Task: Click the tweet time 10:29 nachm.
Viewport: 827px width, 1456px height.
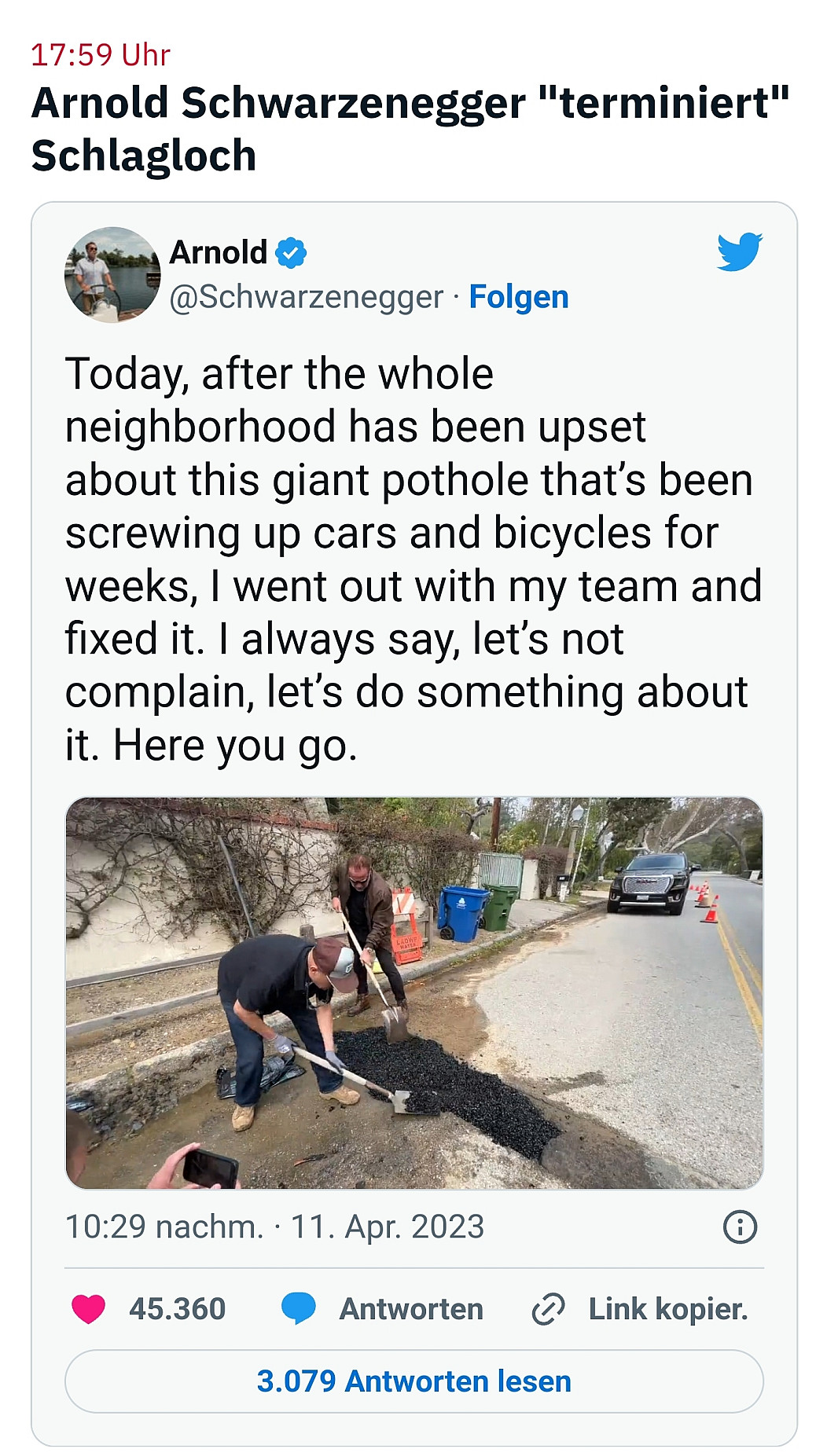Action: (164, 1227)
